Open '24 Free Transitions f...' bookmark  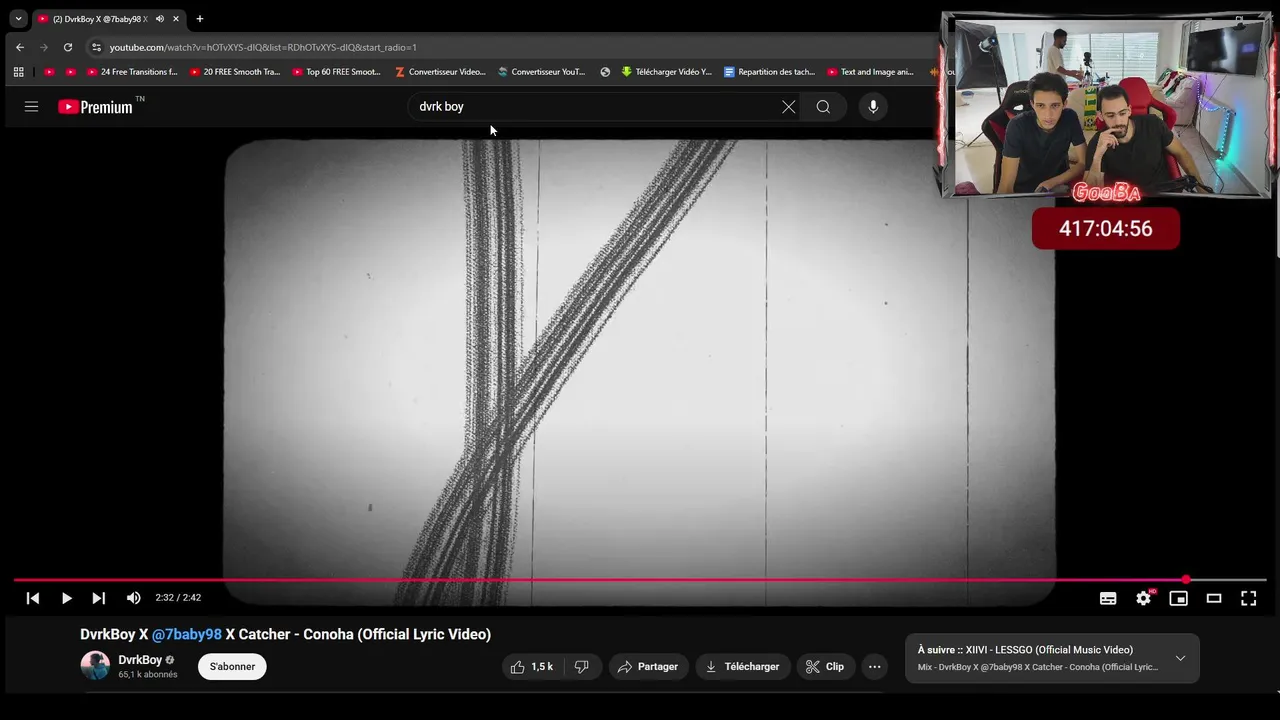tap(131, 72)
